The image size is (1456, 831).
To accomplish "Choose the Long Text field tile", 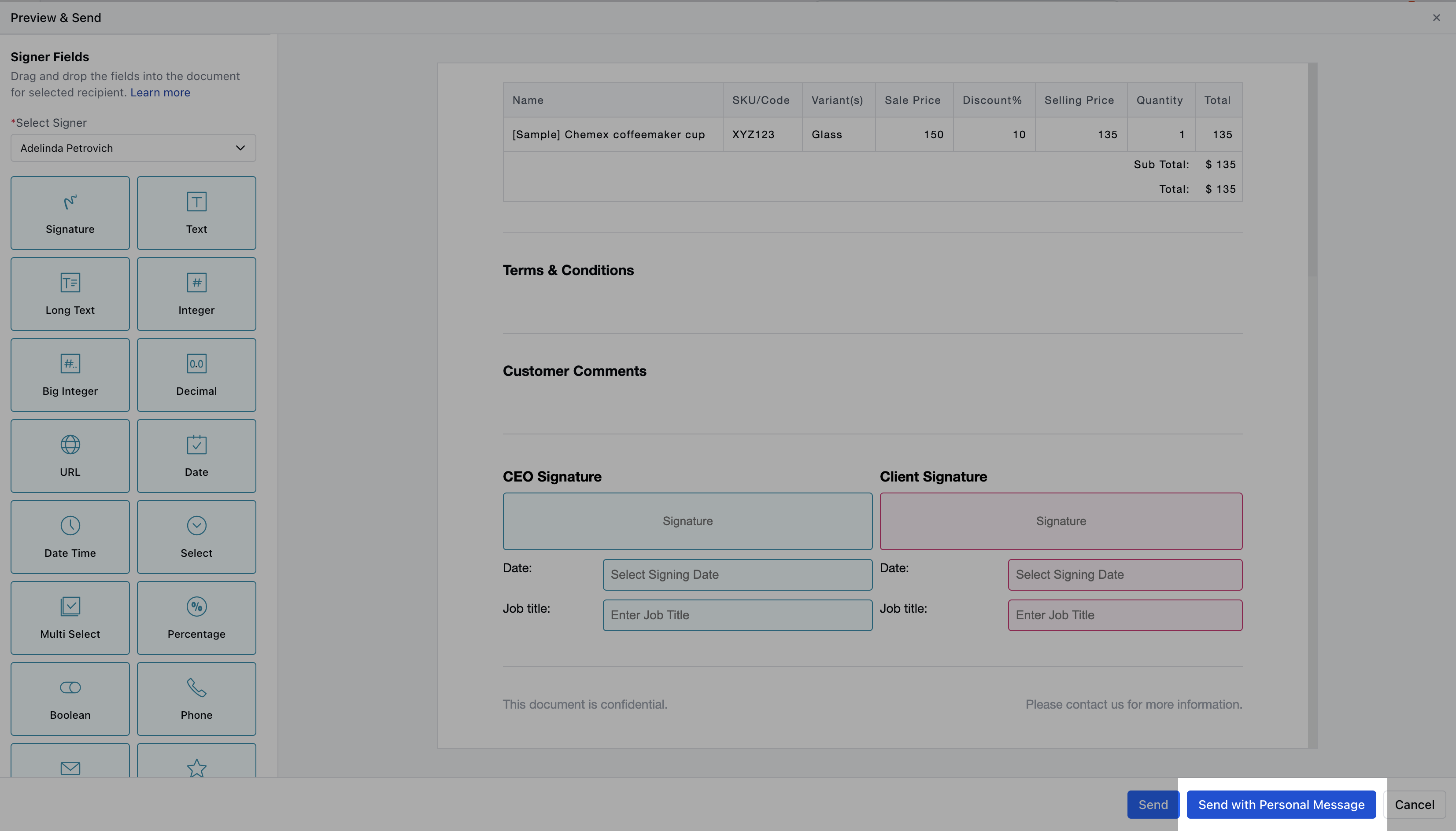I will click(x=70, y=294).
